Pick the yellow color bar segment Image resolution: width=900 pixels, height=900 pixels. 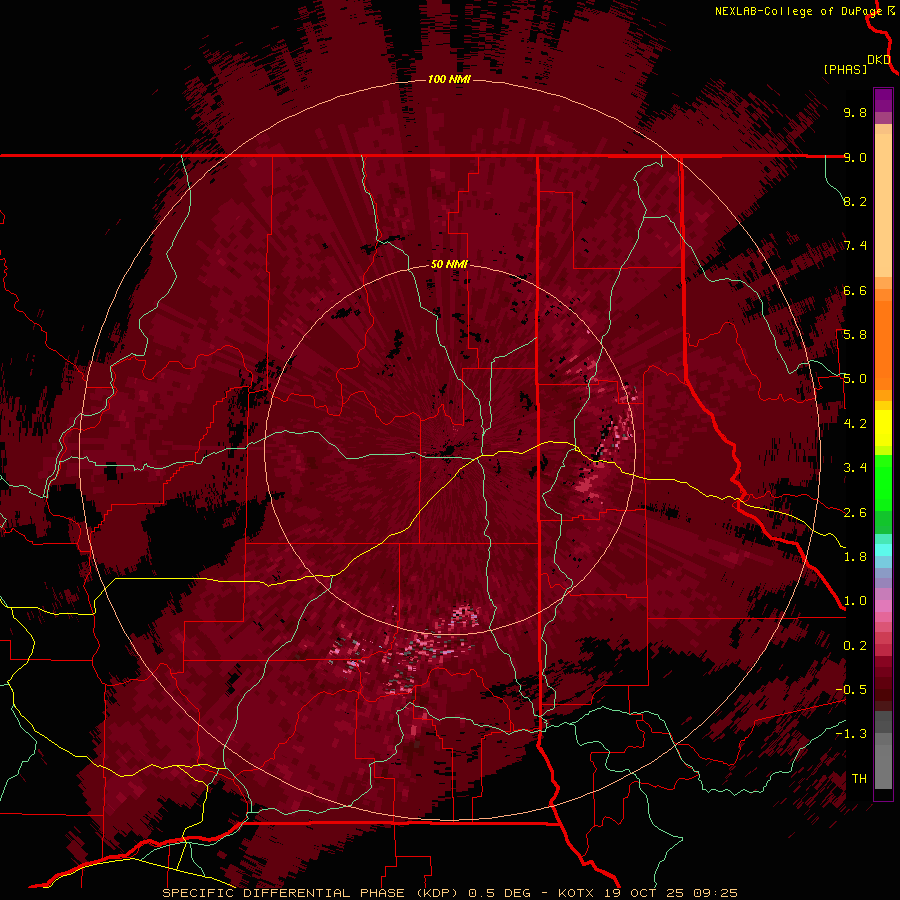(883, 428)
